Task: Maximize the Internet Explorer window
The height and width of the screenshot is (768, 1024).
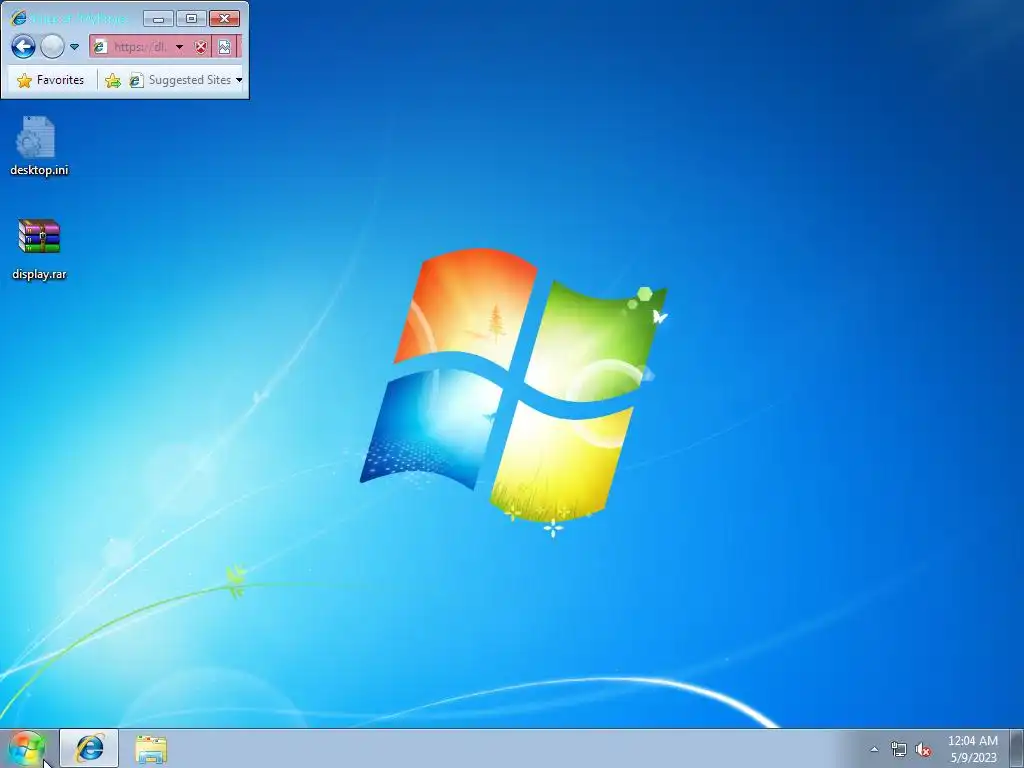Action: pyautogui.click(x=191, y=19)
